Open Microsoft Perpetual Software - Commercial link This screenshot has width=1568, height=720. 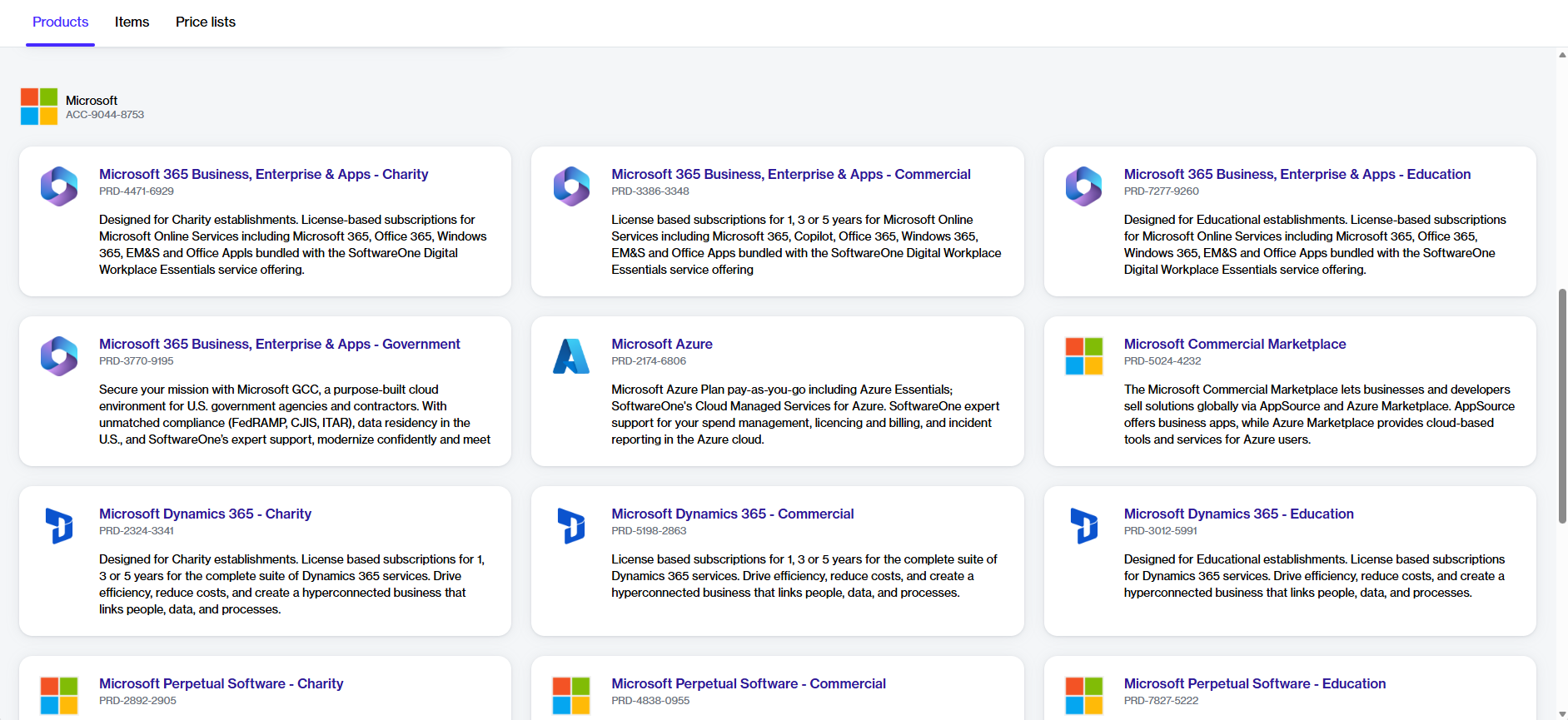coord(748,683)
